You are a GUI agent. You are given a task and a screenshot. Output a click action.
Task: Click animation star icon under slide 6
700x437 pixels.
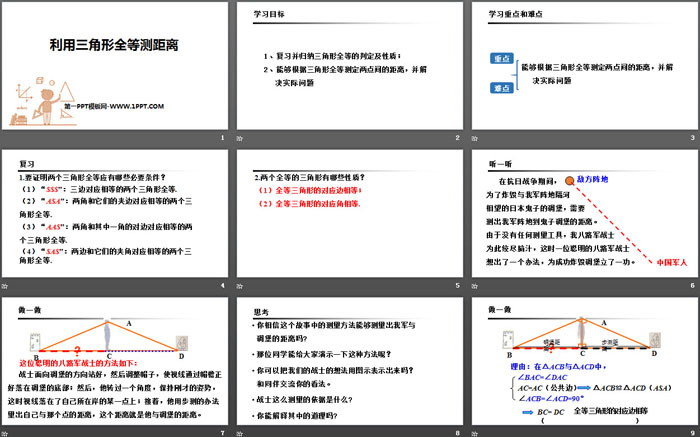(x=475, y=286)
